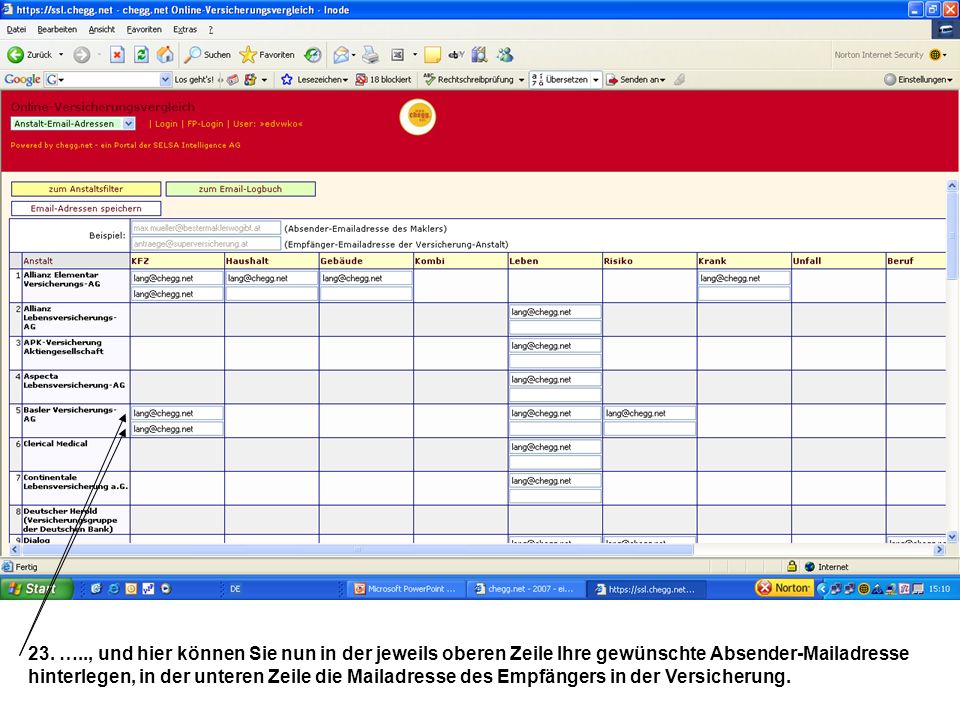Image resolution: width=960 pixels, height=720 pixels.
Task: Click Norton Internet Security globe icon
Action: coord(935,55)
